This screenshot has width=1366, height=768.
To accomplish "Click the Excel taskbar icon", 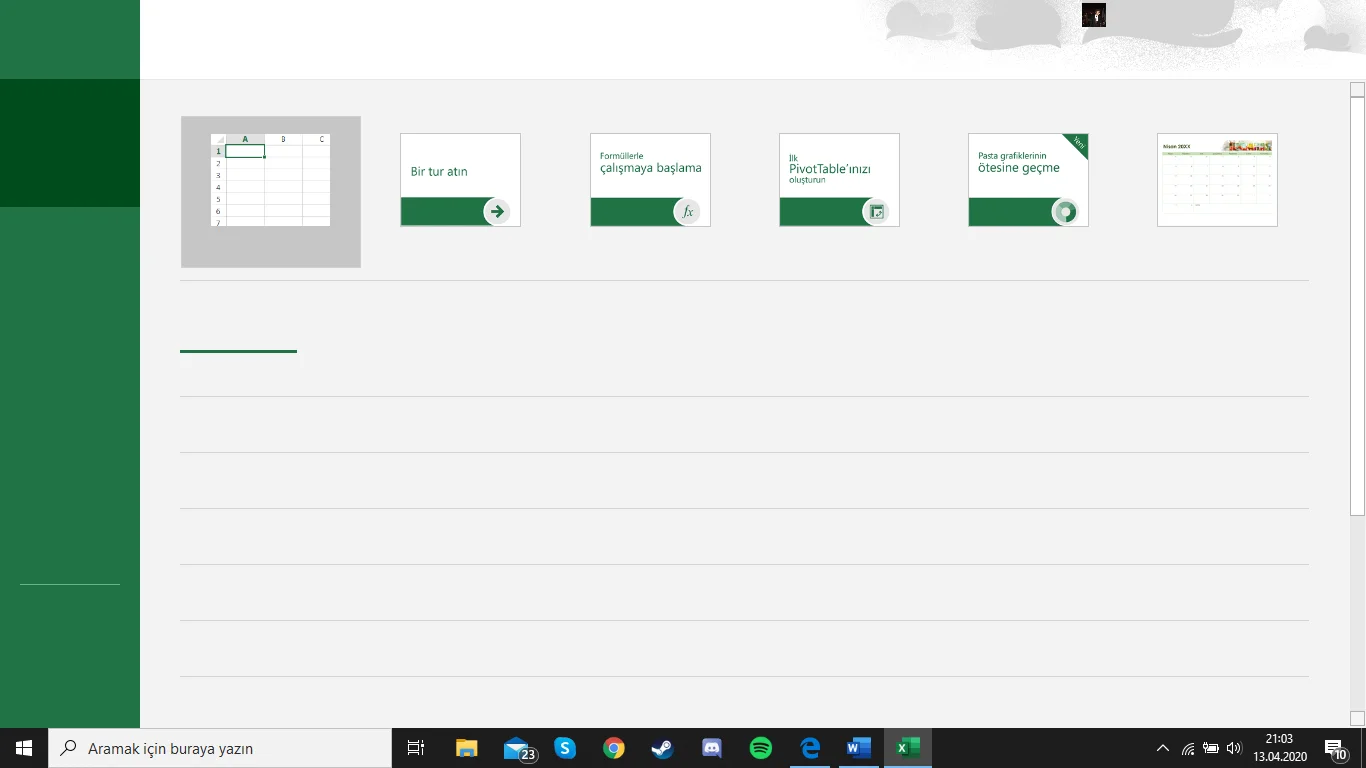I will 908,748.
